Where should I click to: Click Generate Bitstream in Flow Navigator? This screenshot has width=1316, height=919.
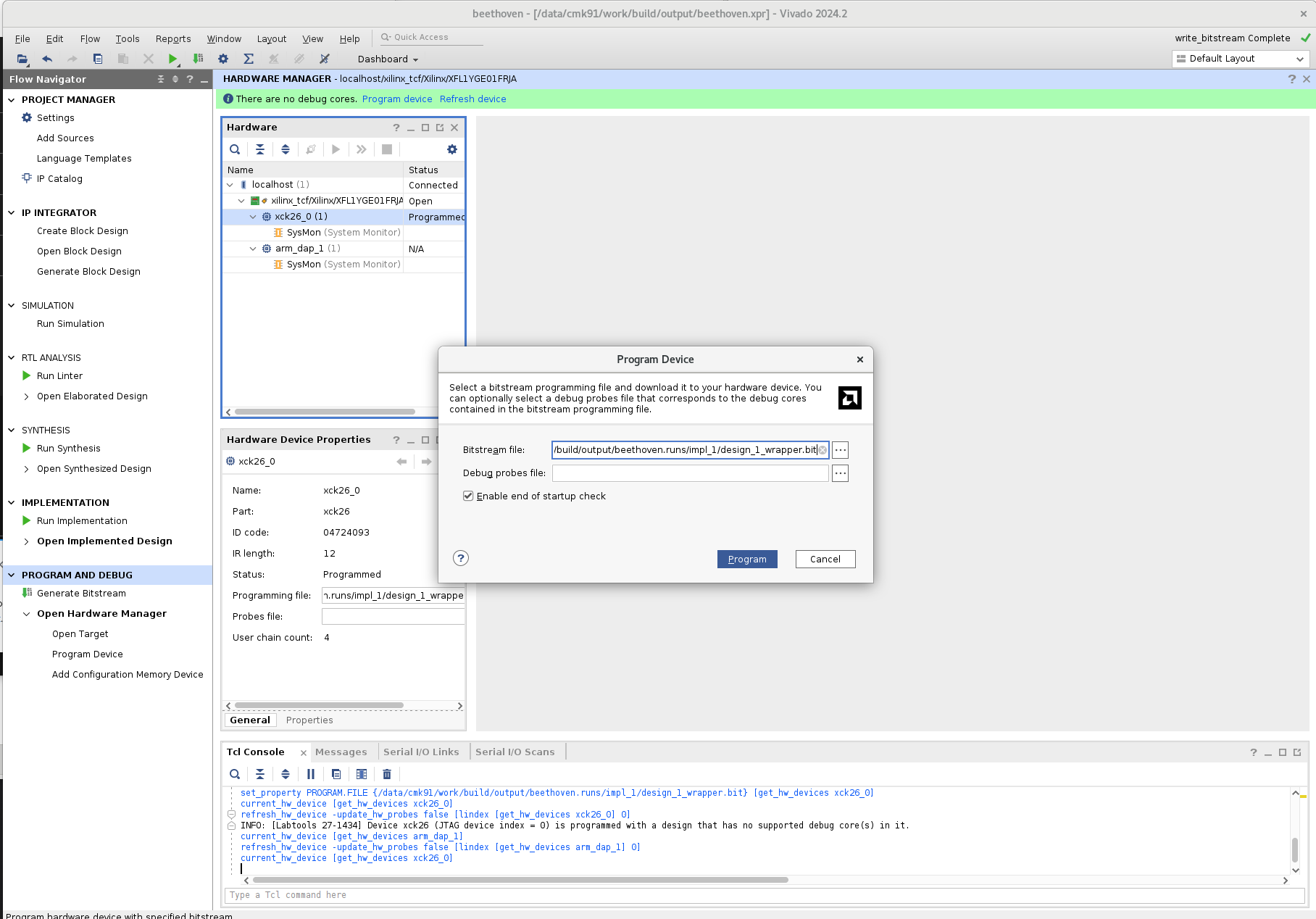pyautogui.click(x=81, y=594)
